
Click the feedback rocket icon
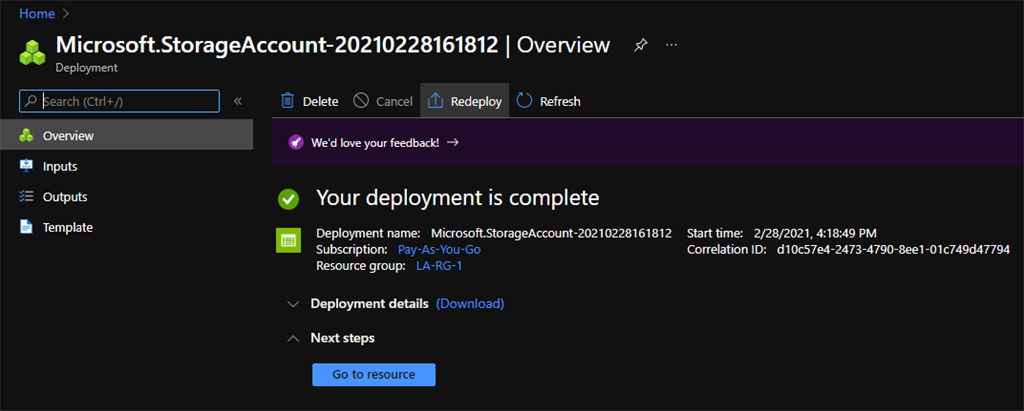(x=296, y=143)
